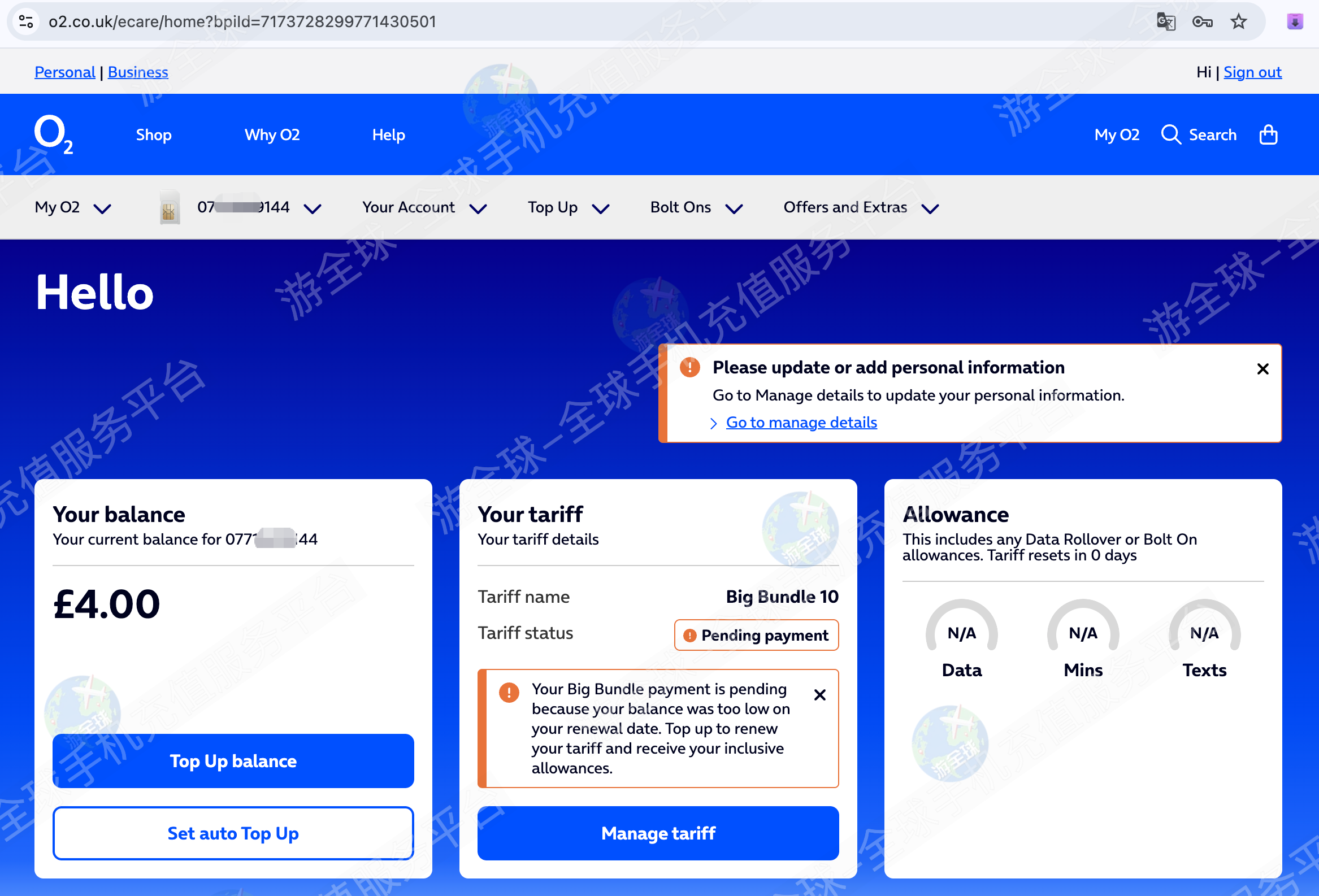Close the Big Bundle pending payment notice
This screenshot has width=1319, height=896.
click(x=819, y=694)
